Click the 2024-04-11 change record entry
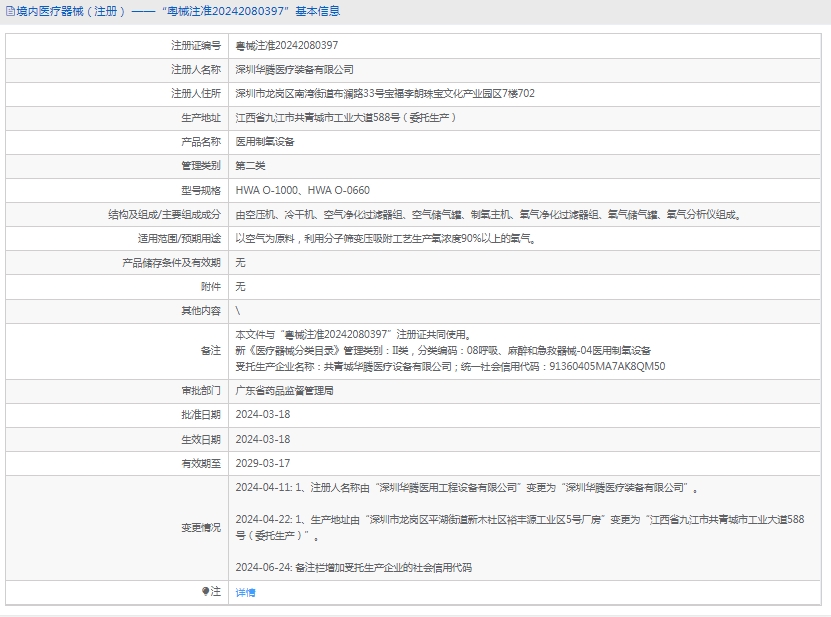The height and width of the screenshot is (617, 831). click(x=467, y=488)
